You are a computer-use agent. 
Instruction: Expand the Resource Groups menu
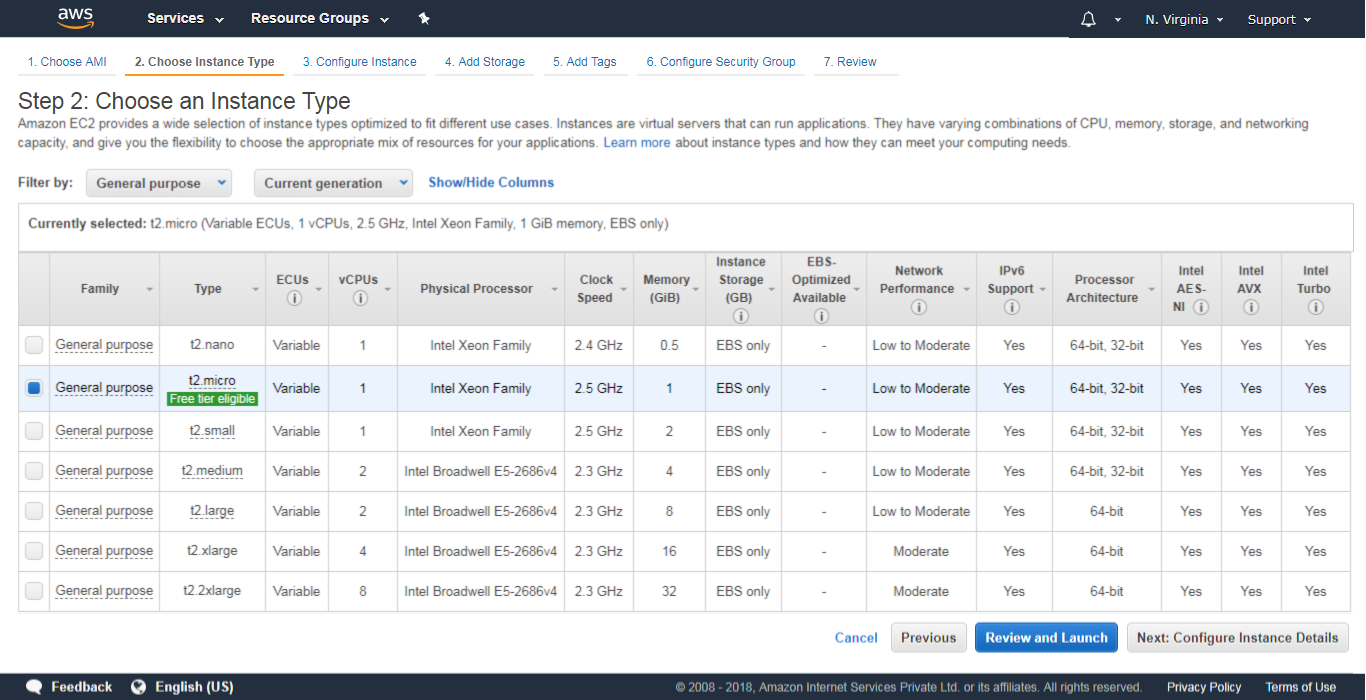tap(320, 18)
